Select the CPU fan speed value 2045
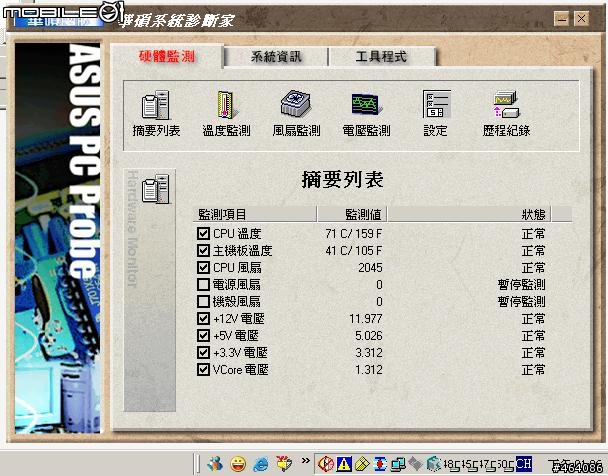Screen dimensions: 608x476 pos(370,268)
